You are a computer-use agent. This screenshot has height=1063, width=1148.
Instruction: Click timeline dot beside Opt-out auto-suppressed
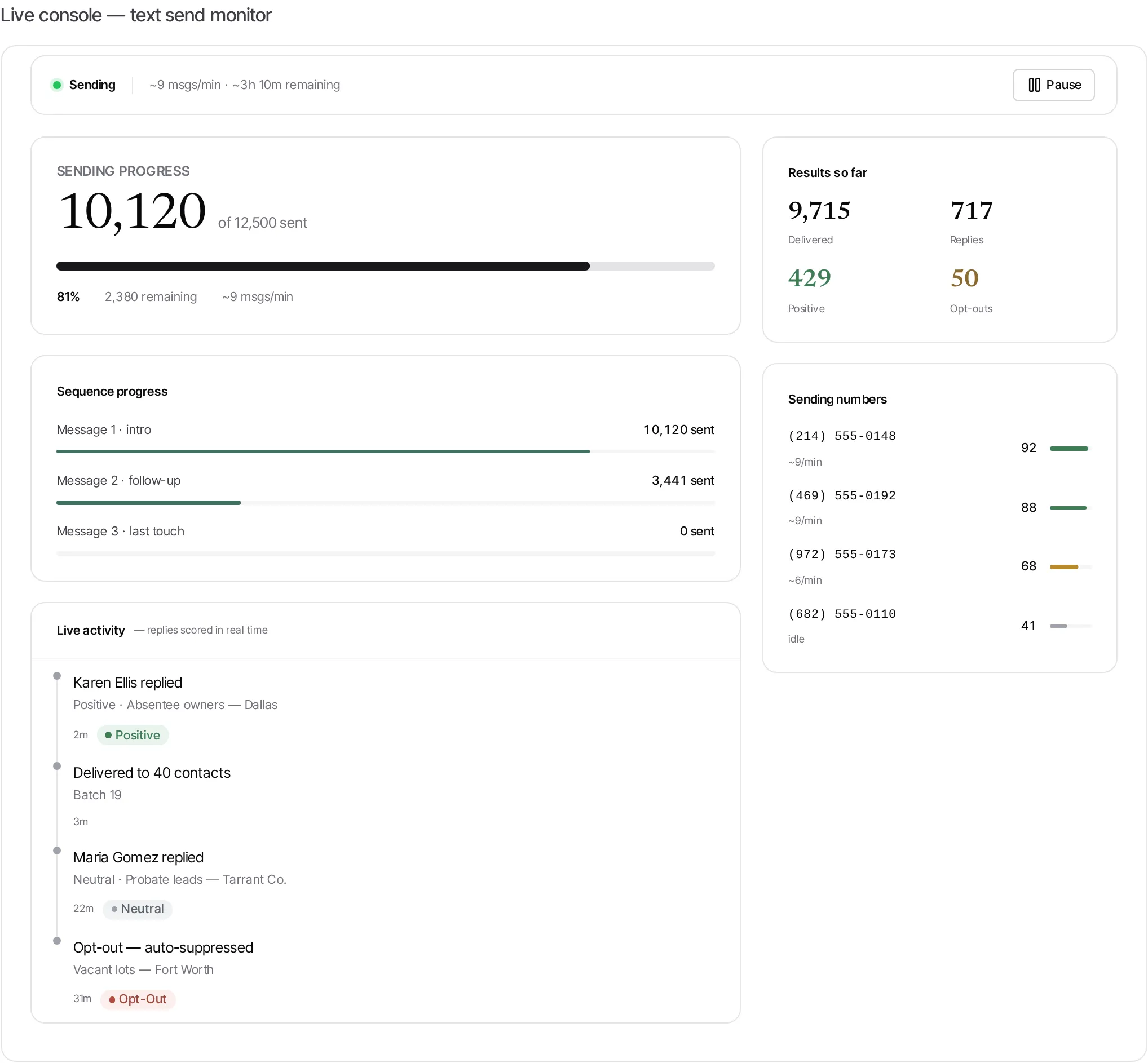pyautogui.click(x=57, y=941)
